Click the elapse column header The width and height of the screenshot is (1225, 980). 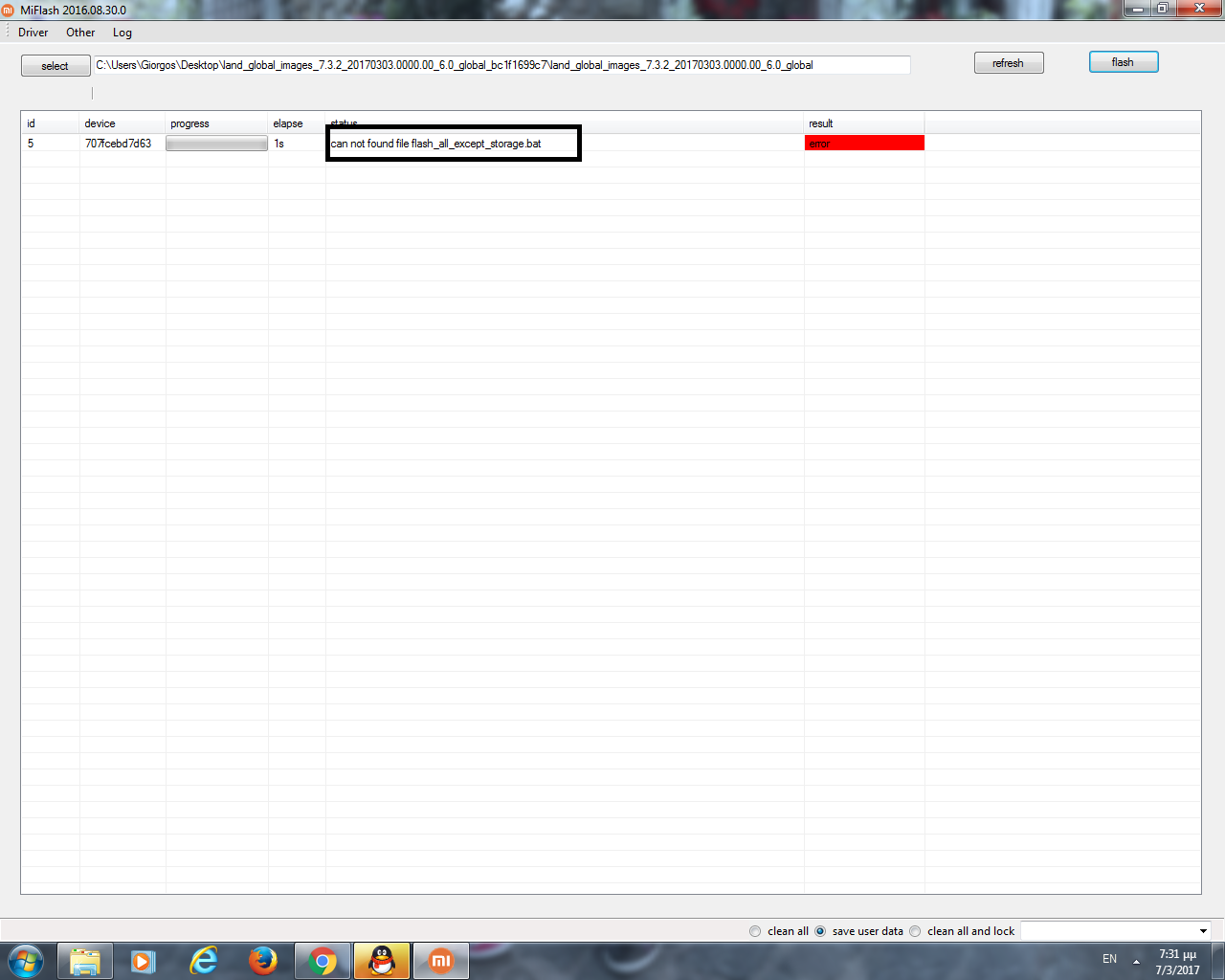click(297, 123)
